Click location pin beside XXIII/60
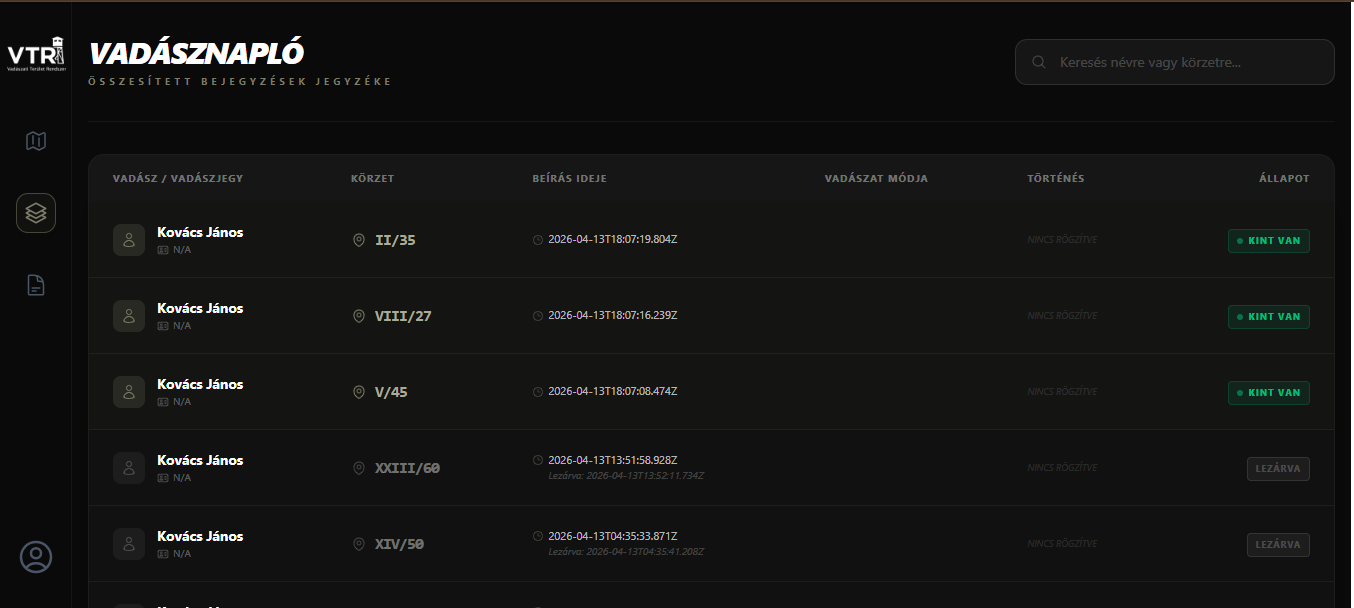 click(359, 468)
